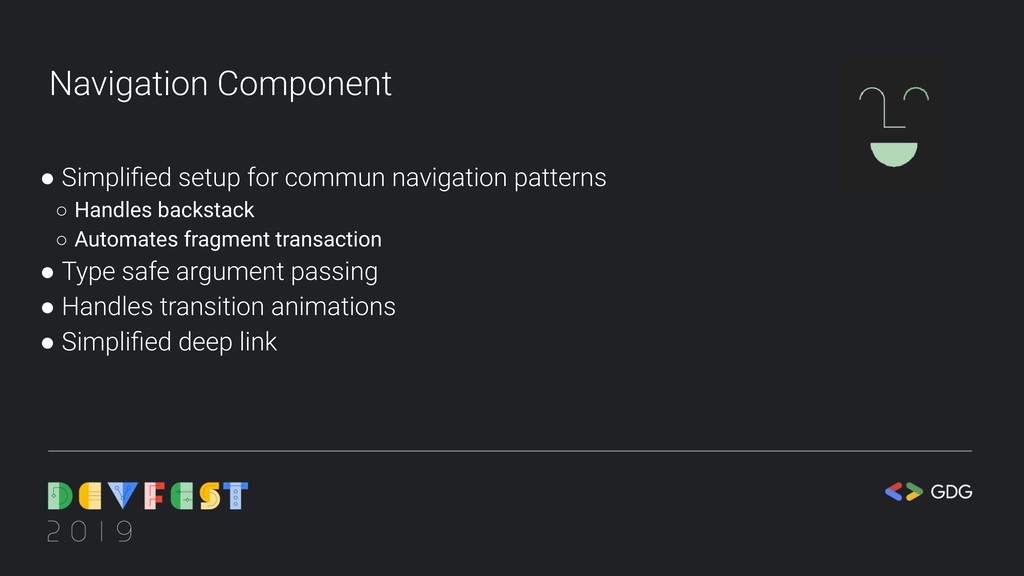Click the filled bullet before 'Simplified deep link'
Viewport: 1024px width, 576px height.
tap(47, 343)
